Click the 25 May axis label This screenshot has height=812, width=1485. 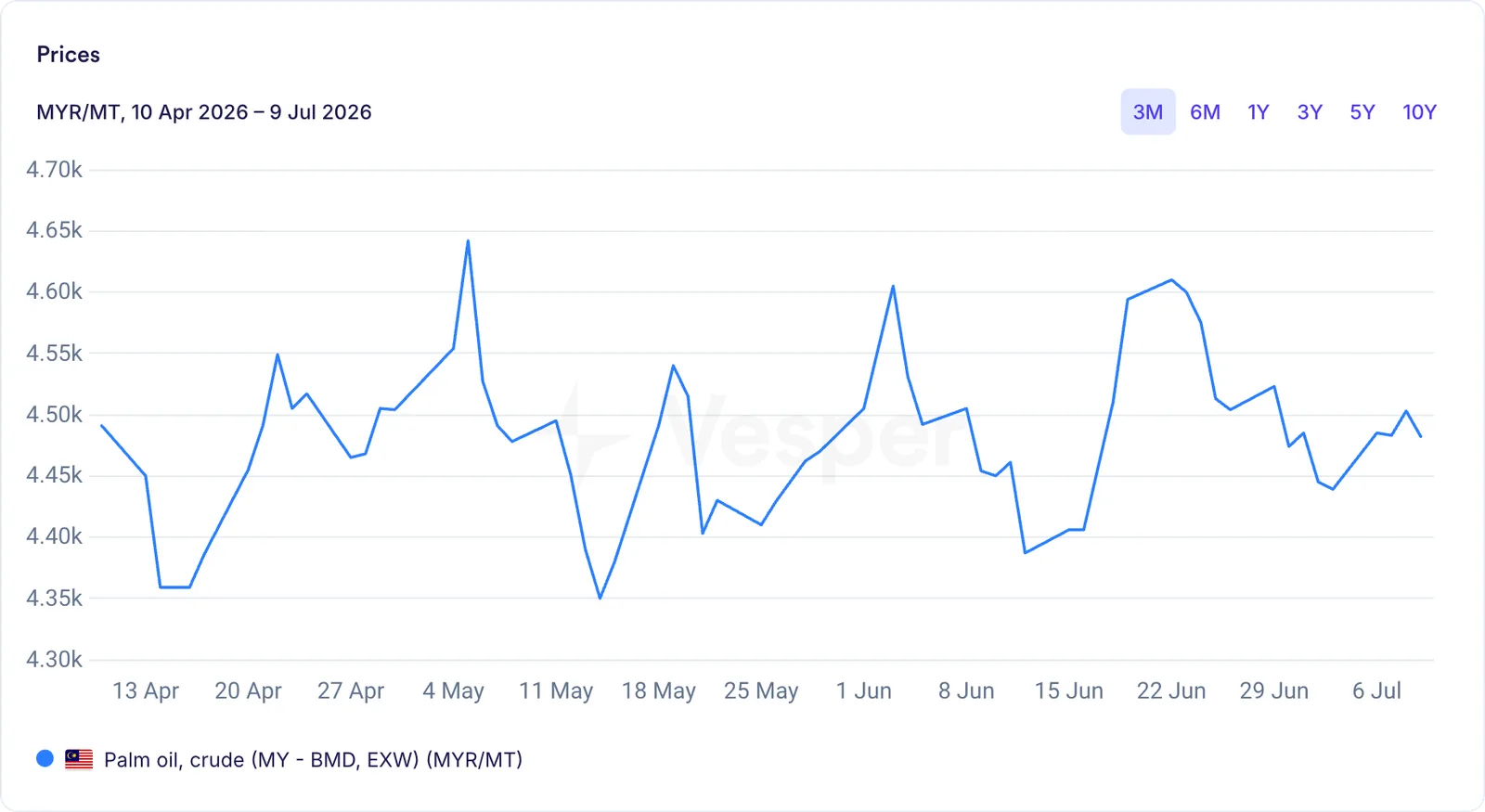point(761,690)
